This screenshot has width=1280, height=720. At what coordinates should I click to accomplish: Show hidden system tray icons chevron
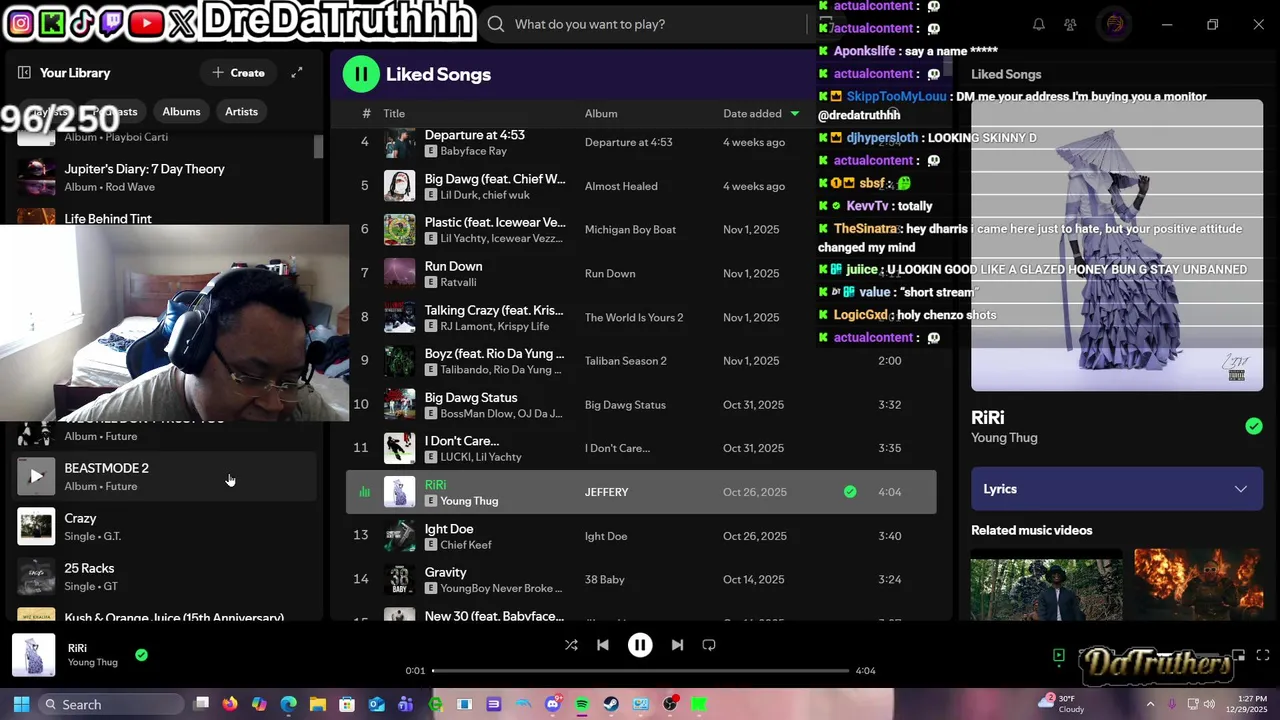coord(1150,704)
